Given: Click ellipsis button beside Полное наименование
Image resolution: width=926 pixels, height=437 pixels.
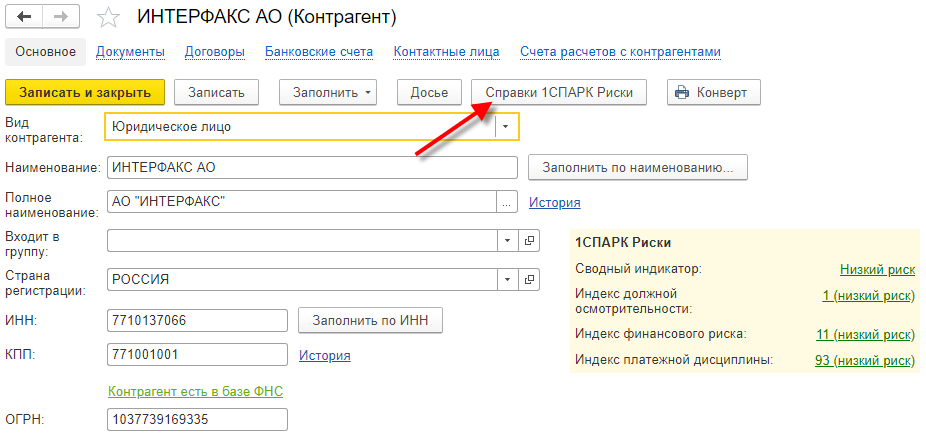Looking at the screenshot, I should pos(507,202).
